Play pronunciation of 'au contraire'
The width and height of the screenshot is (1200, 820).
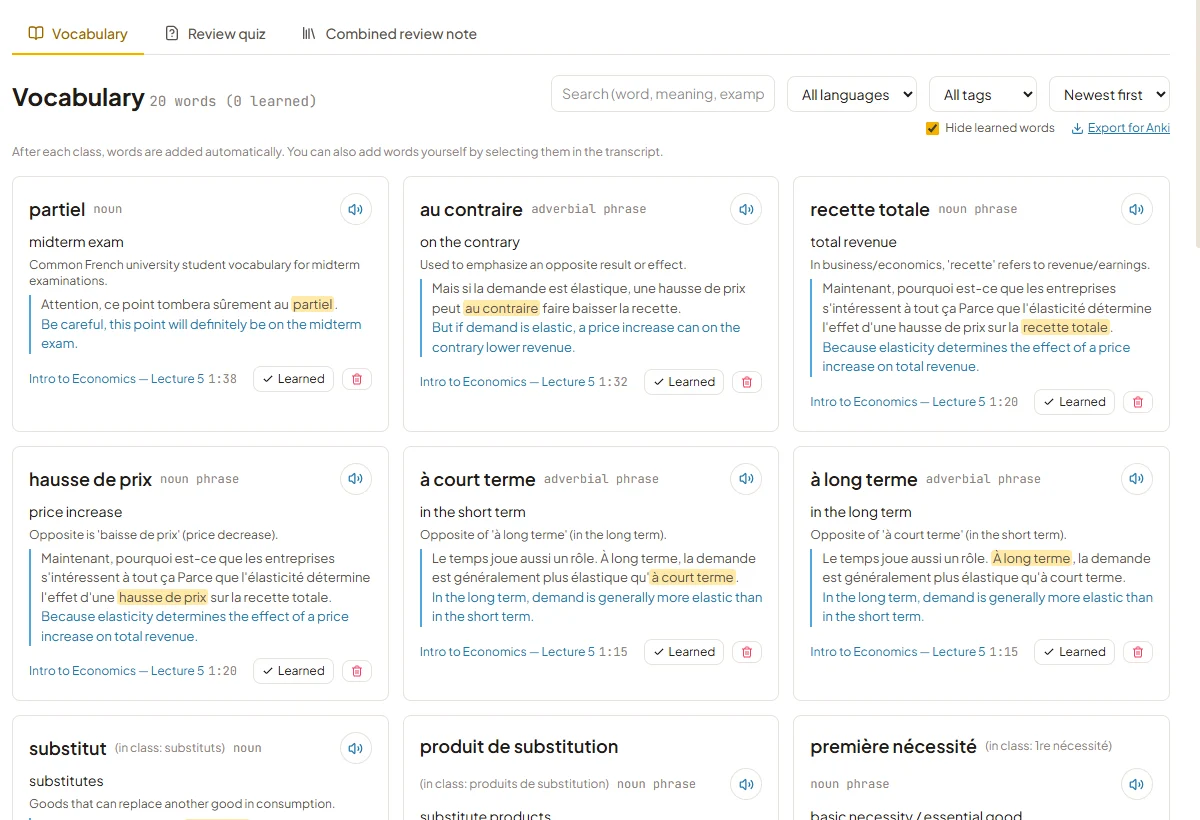point(746,210)
